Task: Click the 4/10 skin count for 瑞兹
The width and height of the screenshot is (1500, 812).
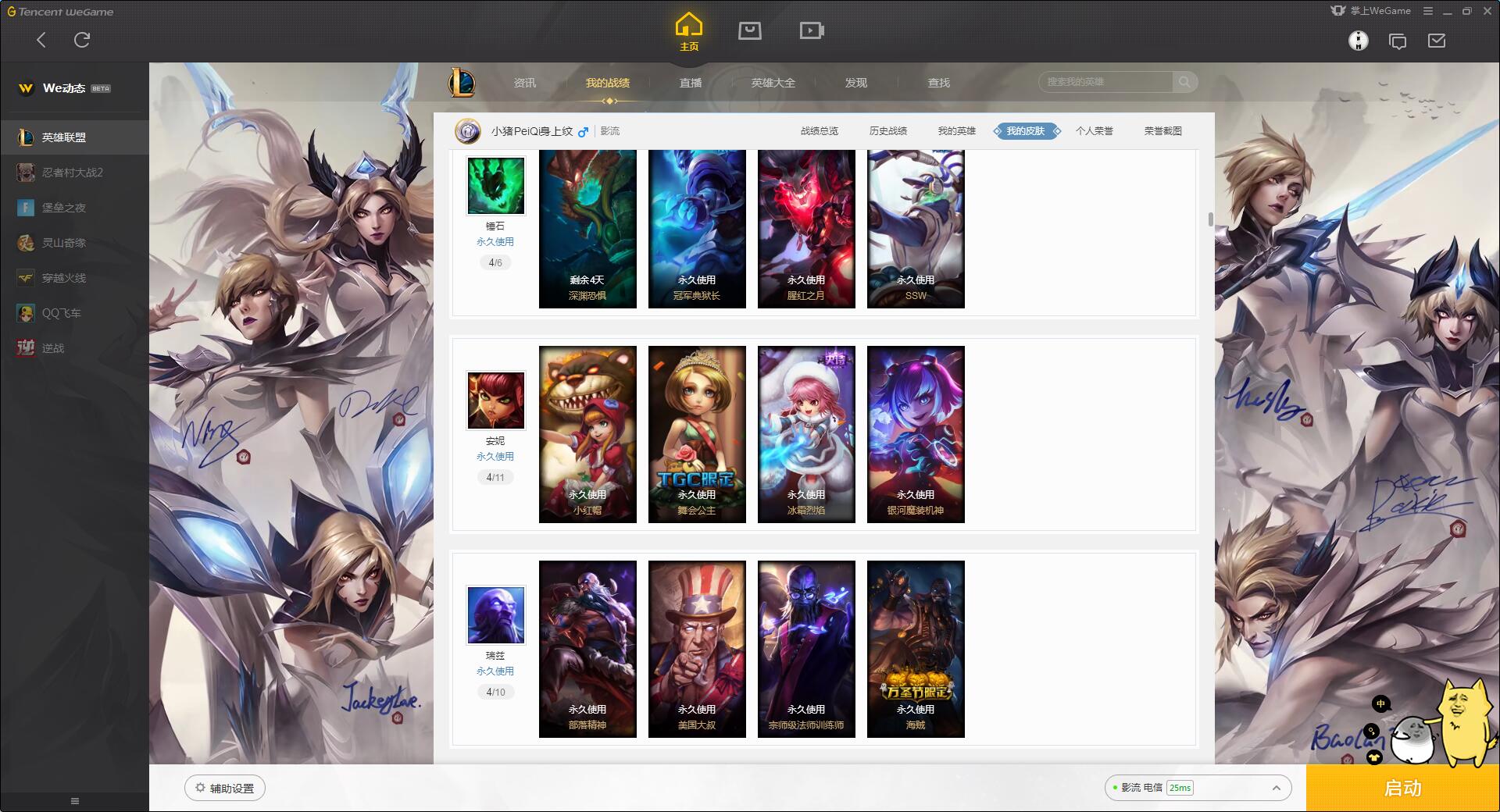Action: coord(495,693)
